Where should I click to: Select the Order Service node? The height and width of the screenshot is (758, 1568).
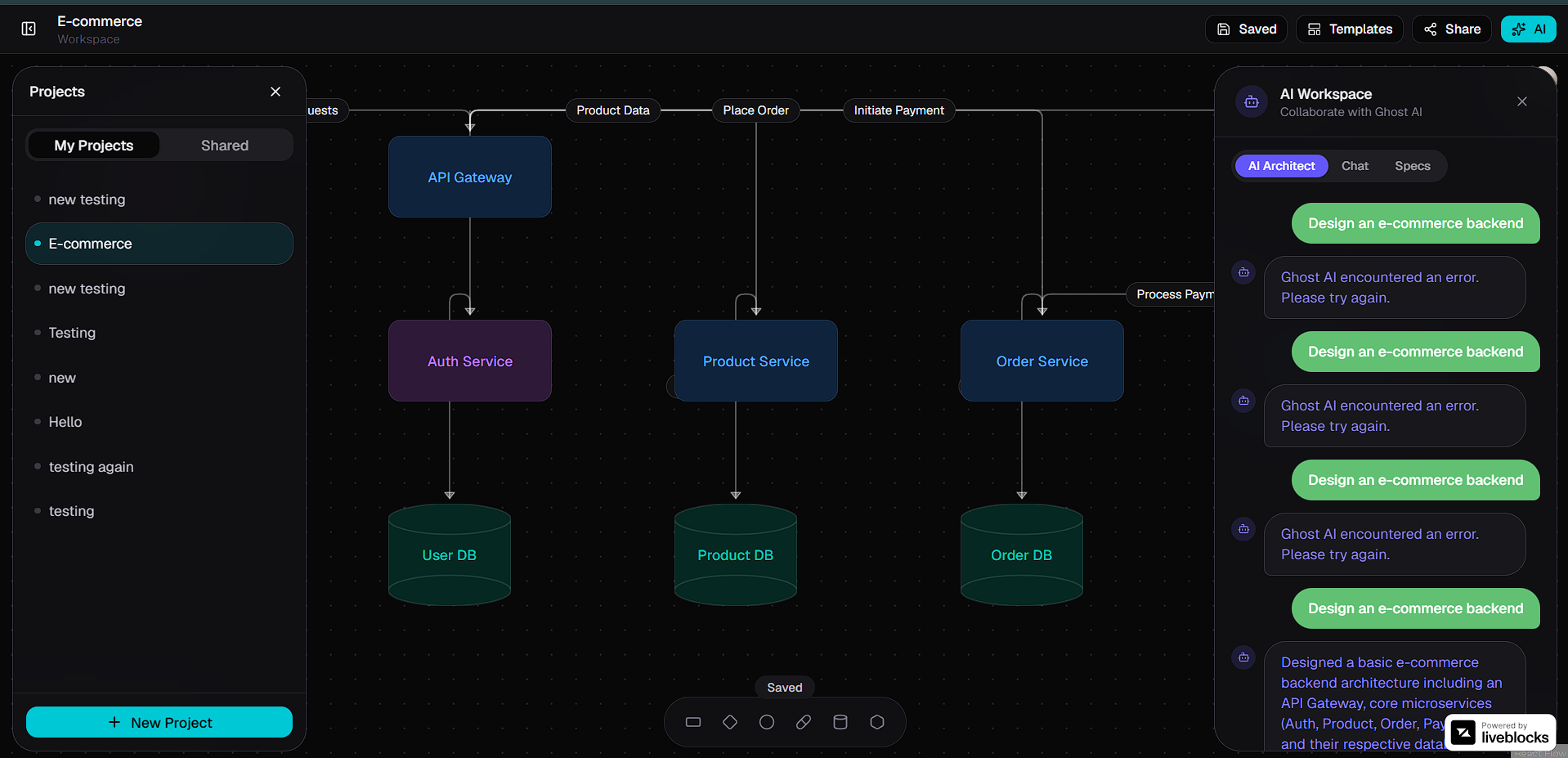click(1042, 361)
